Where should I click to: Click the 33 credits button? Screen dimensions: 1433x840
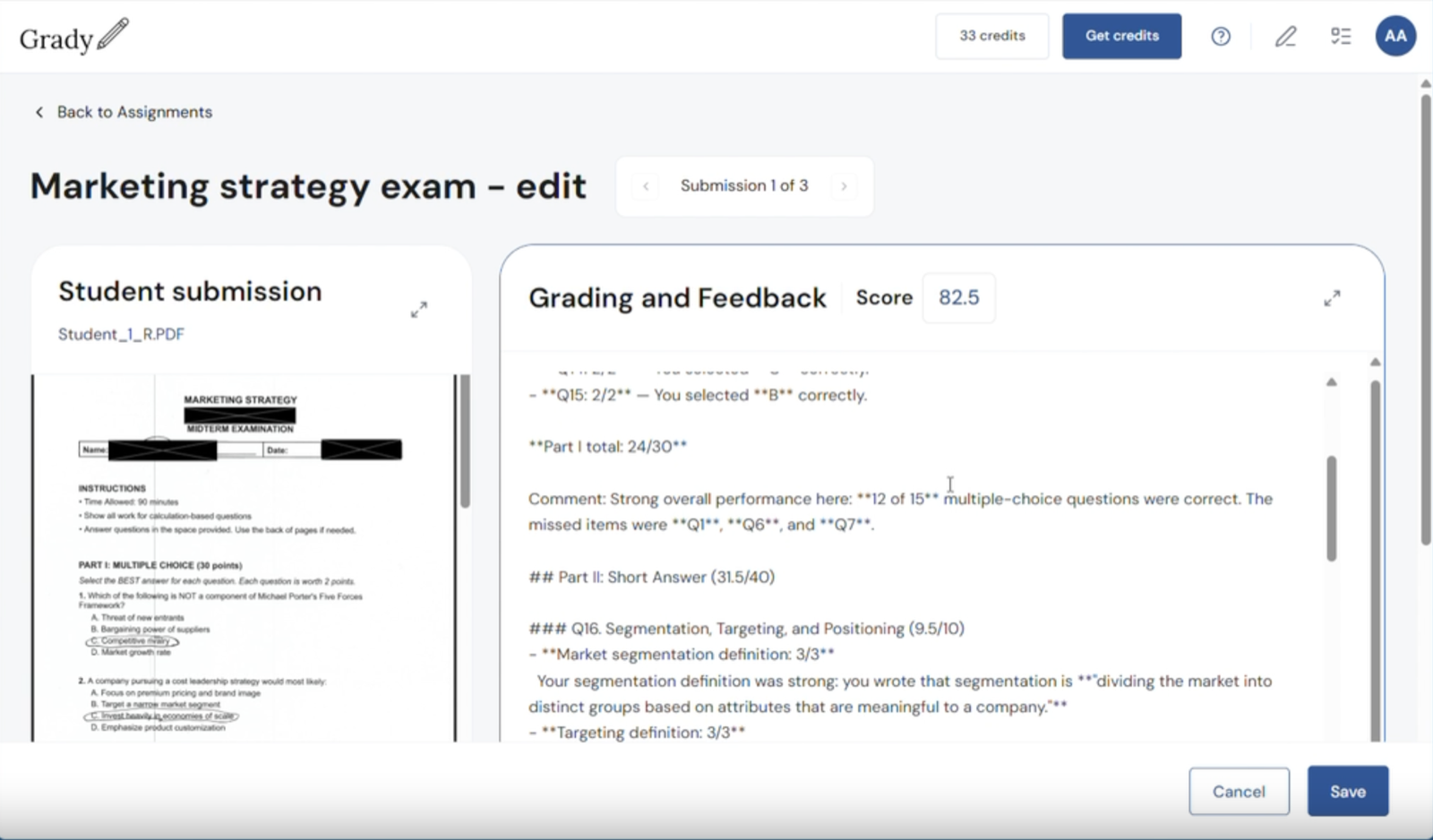coord(991,36)
